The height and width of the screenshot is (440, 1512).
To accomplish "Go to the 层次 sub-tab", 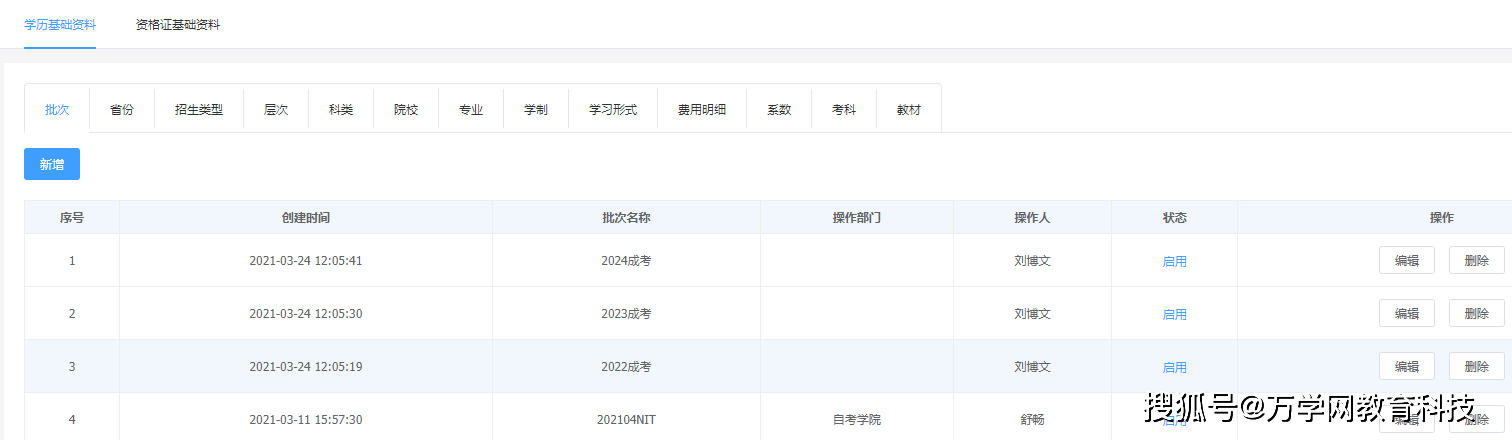I will click(276, 110).
